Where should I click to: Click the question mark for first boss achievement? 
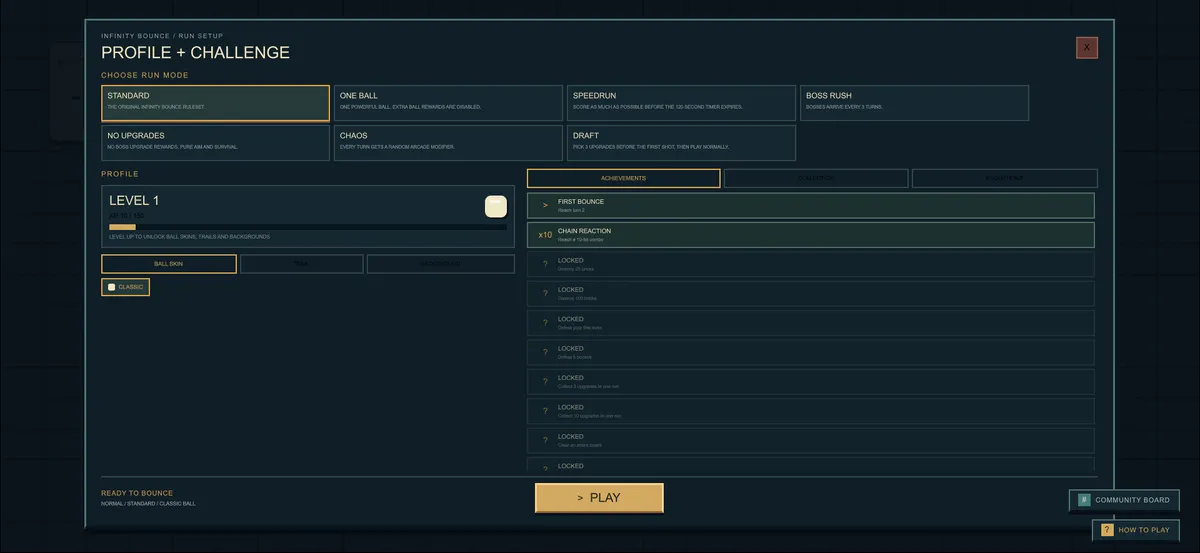[x=545, y=323]
